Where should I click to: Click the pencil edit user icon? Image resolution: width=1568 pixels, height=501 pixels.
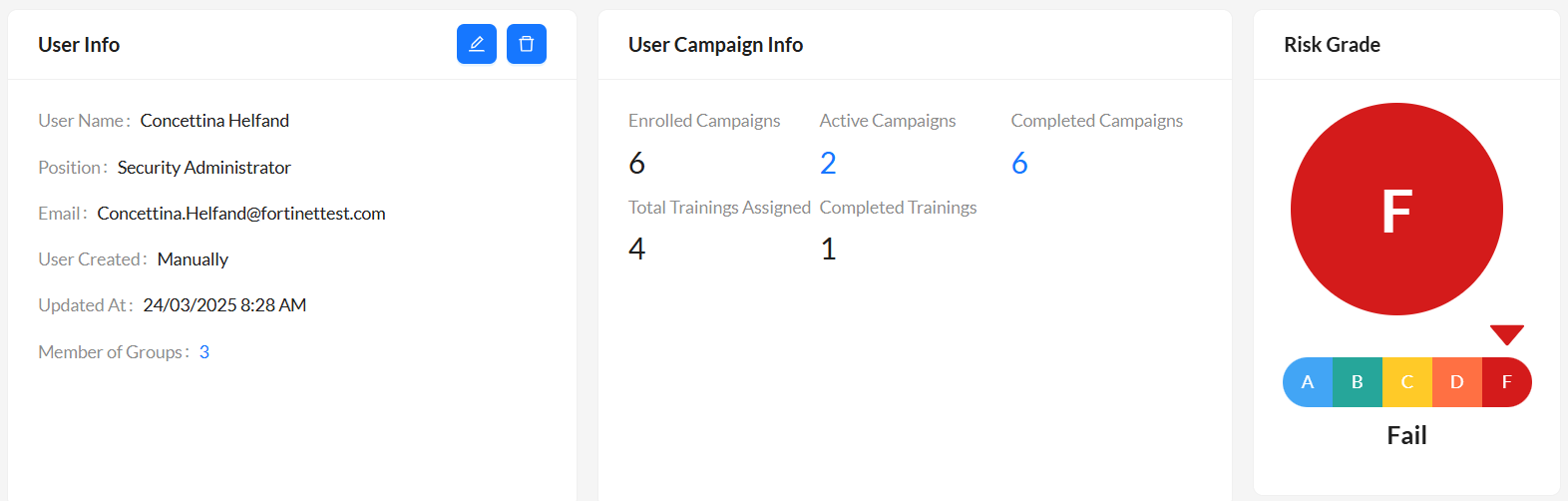(x=477, y=44)
